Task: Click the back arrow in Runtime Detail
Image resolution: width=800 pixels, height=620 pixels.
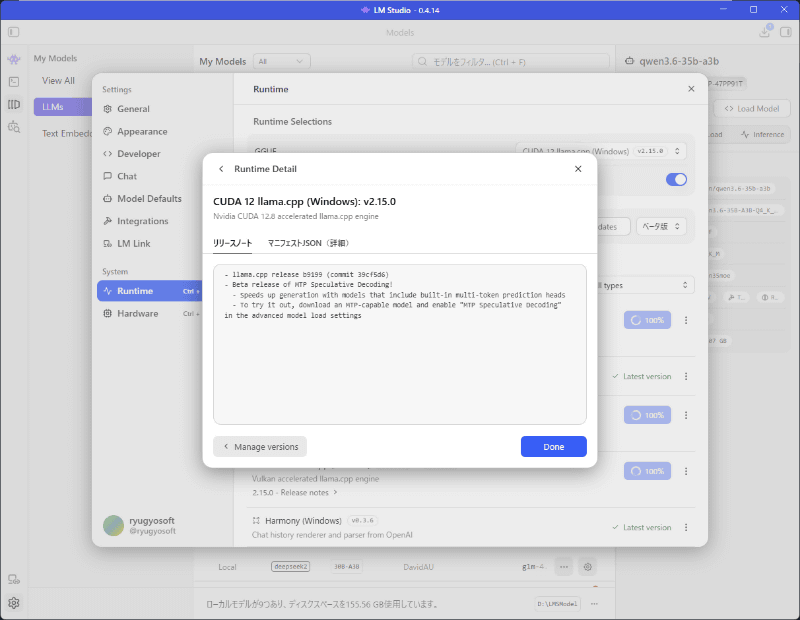Action: click(221, 169)
